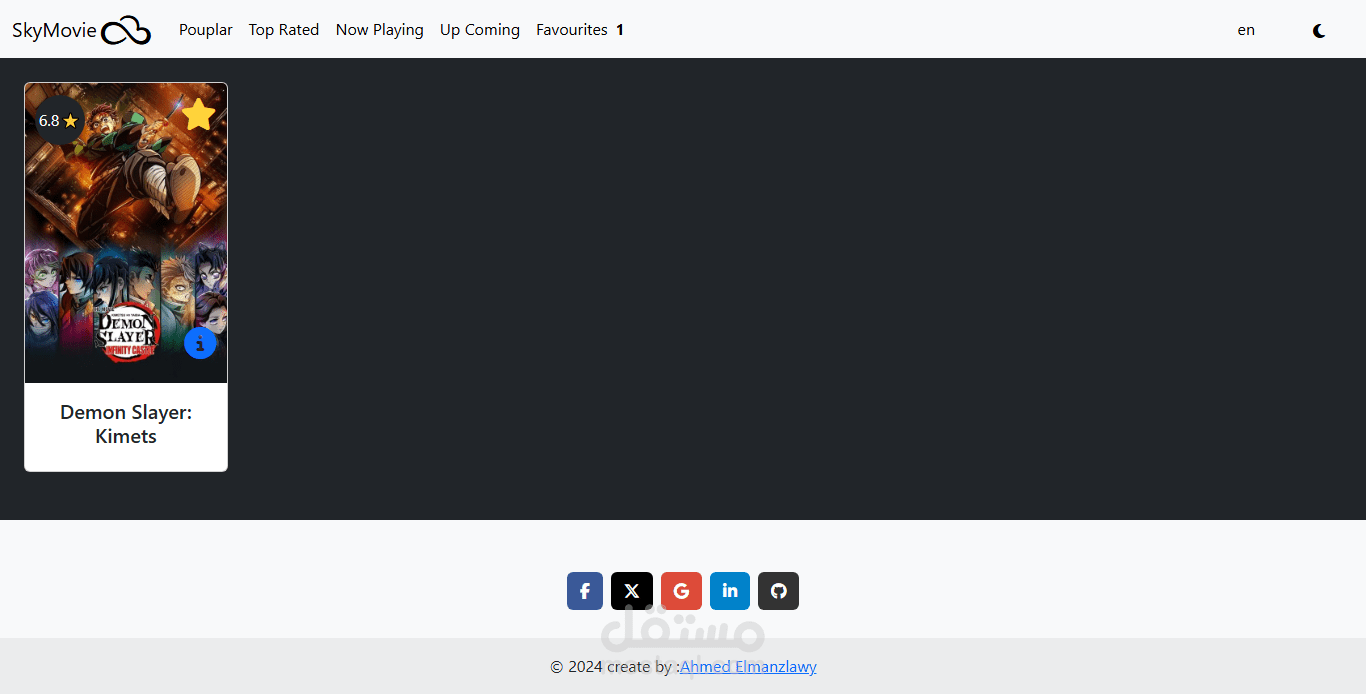Open the Google social link
The width and height of the screenshot is (1366, 694).
[x=681, y=591]
